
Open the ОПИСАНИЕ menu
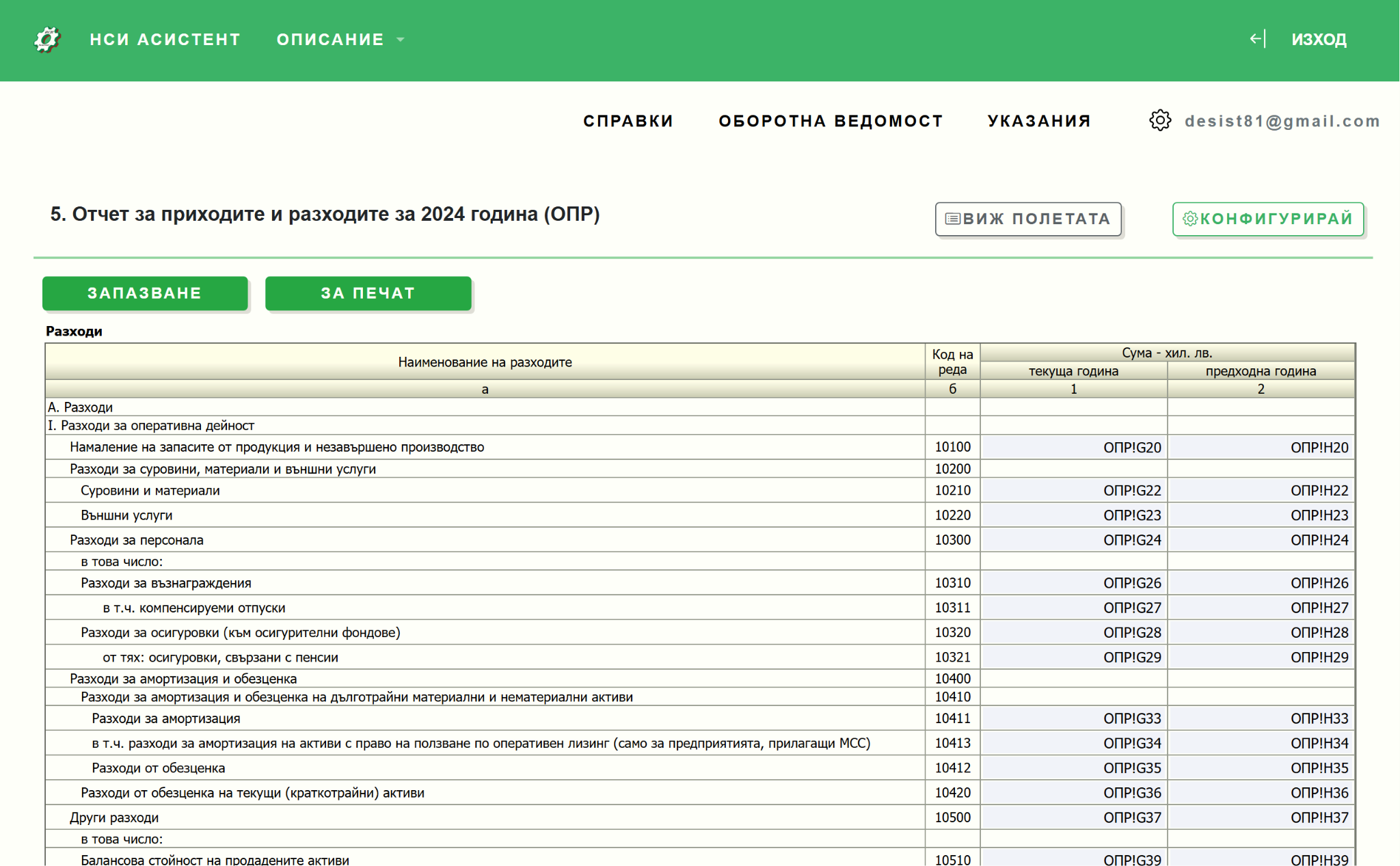coord(330,40)
